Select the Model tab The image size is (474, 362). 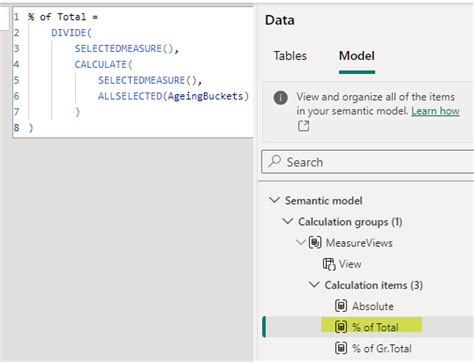click(357, 56)
